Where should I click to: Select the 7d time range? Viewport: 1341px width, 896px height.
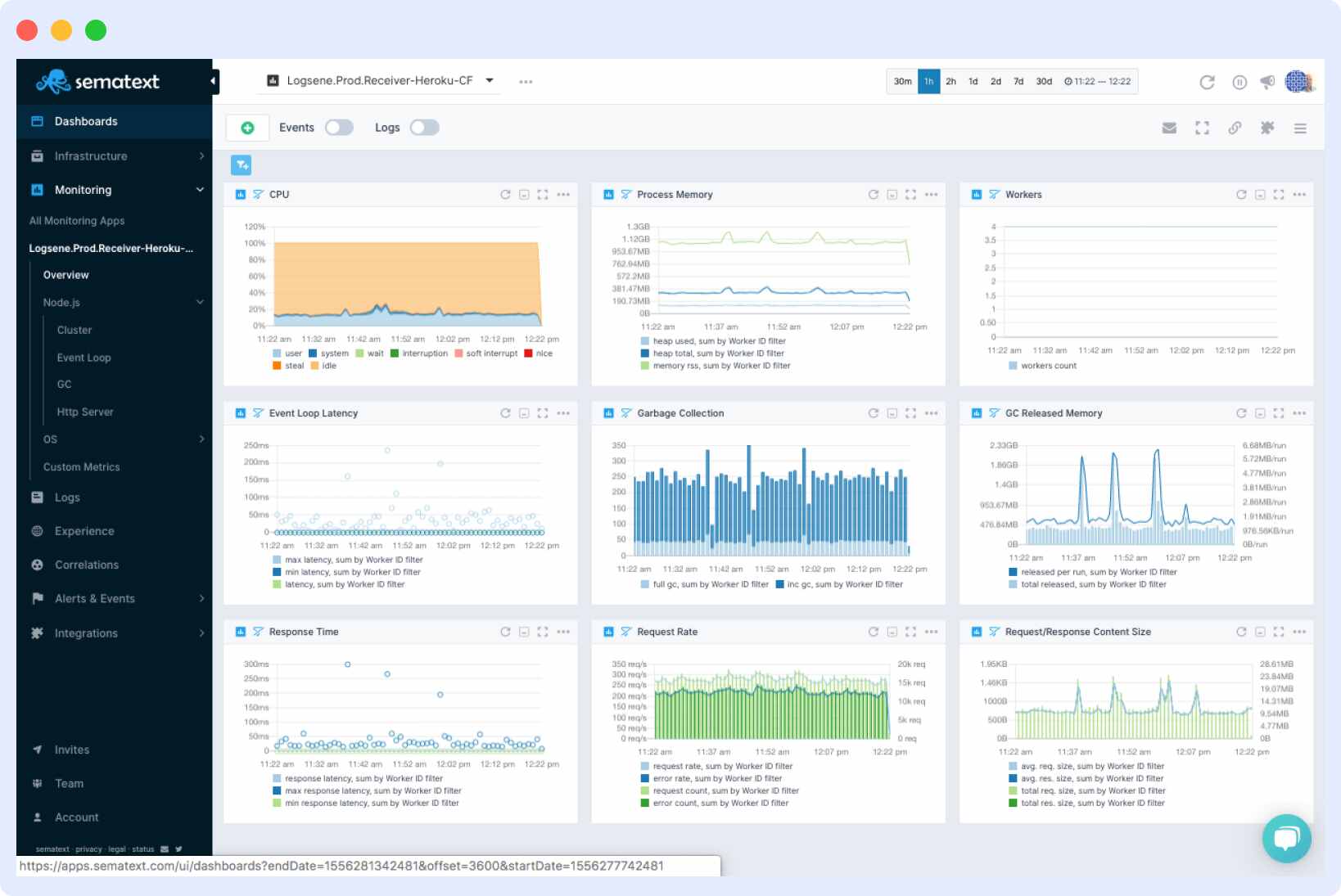[x=1018, y=81]
